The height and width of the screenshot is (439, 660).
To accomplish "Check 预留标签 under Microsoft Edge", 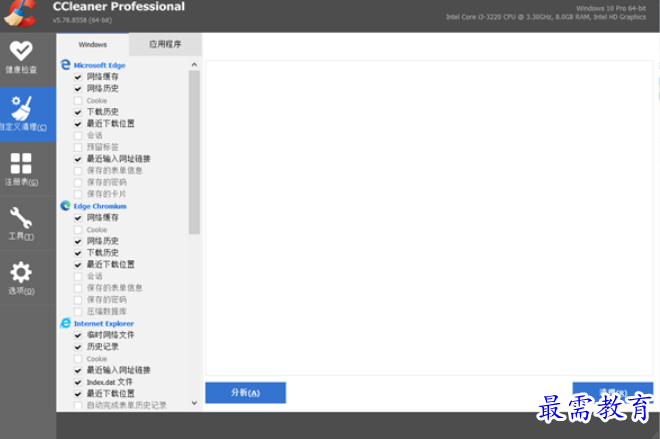I will 78,147.
